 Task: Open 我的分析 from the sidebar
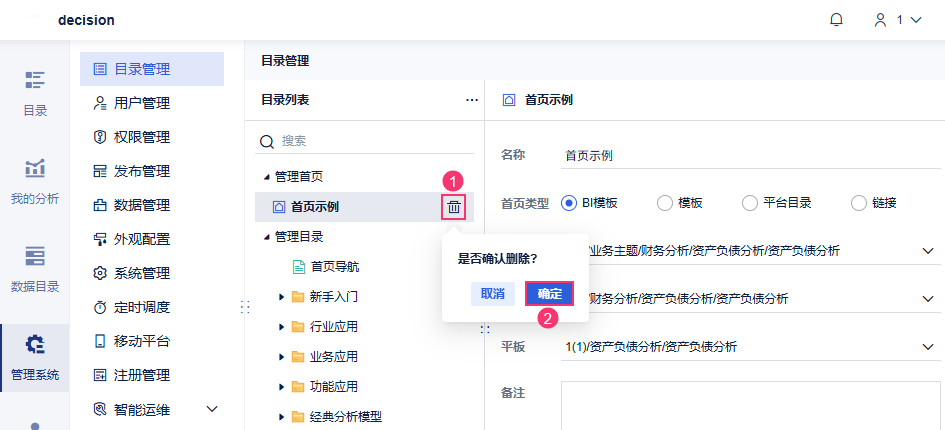click(x=35, y=181)
